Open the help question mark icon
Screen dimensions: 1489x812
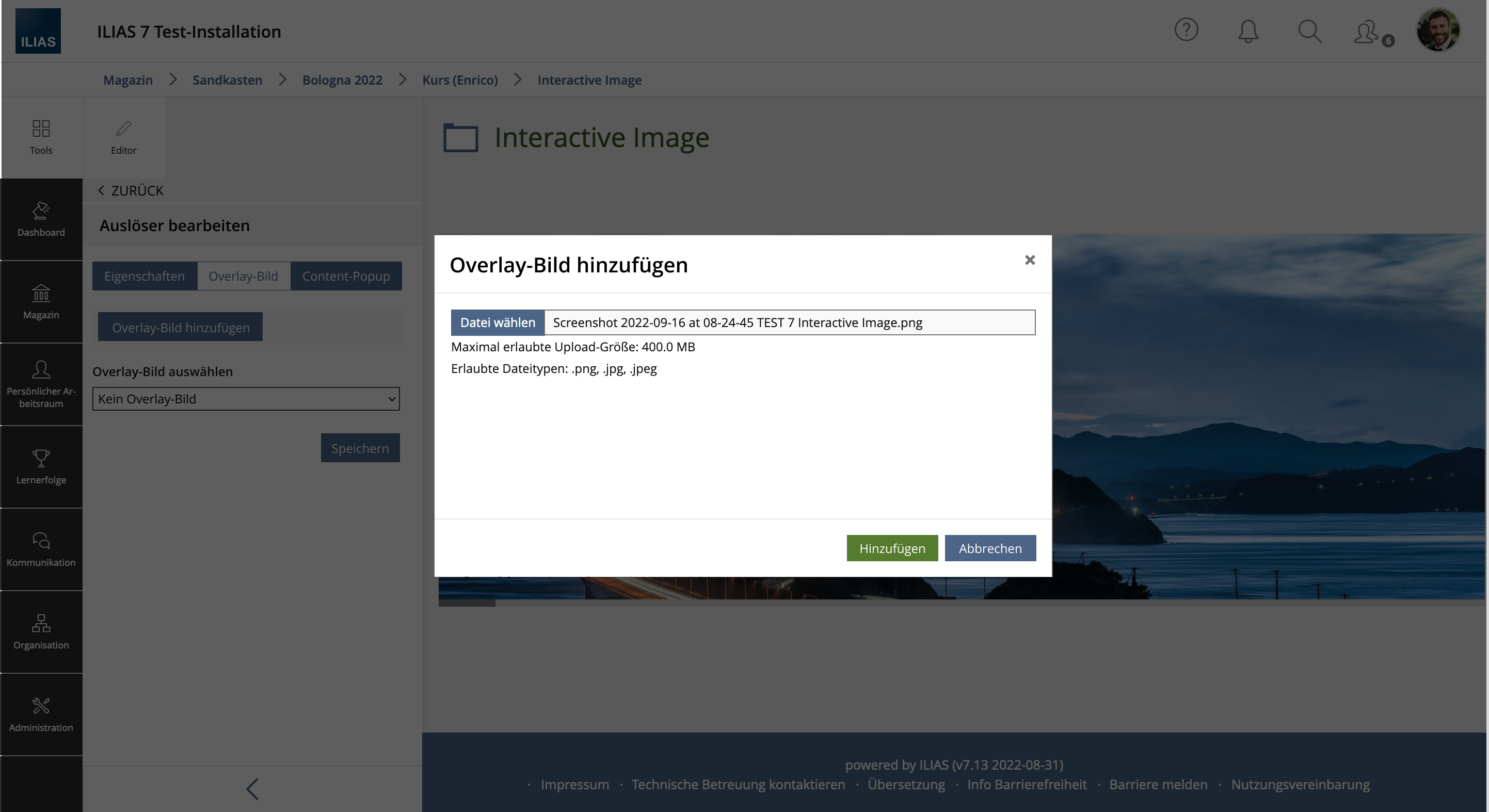1186,30
